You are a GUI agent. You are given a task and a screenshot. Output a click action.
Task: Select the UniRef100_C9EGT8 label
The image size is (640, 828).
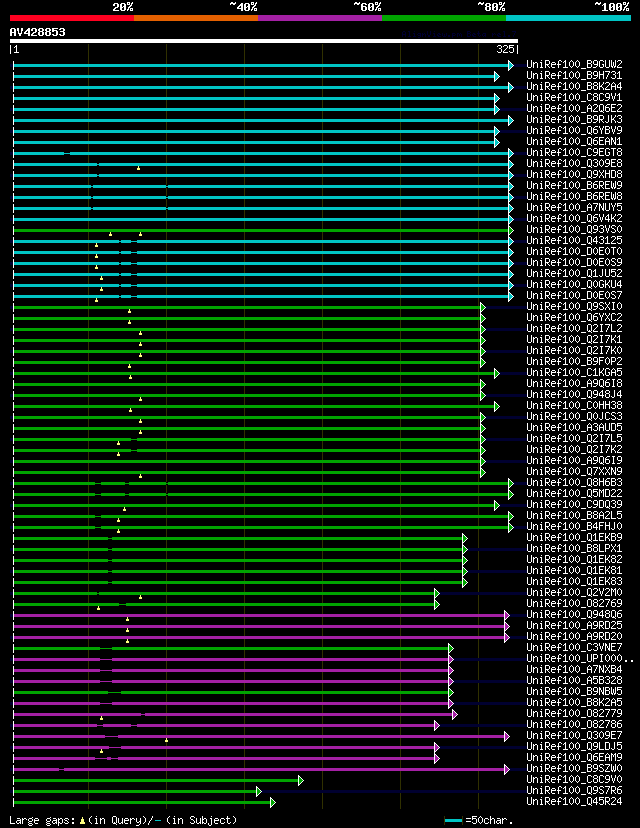click(x=575, y=152)
